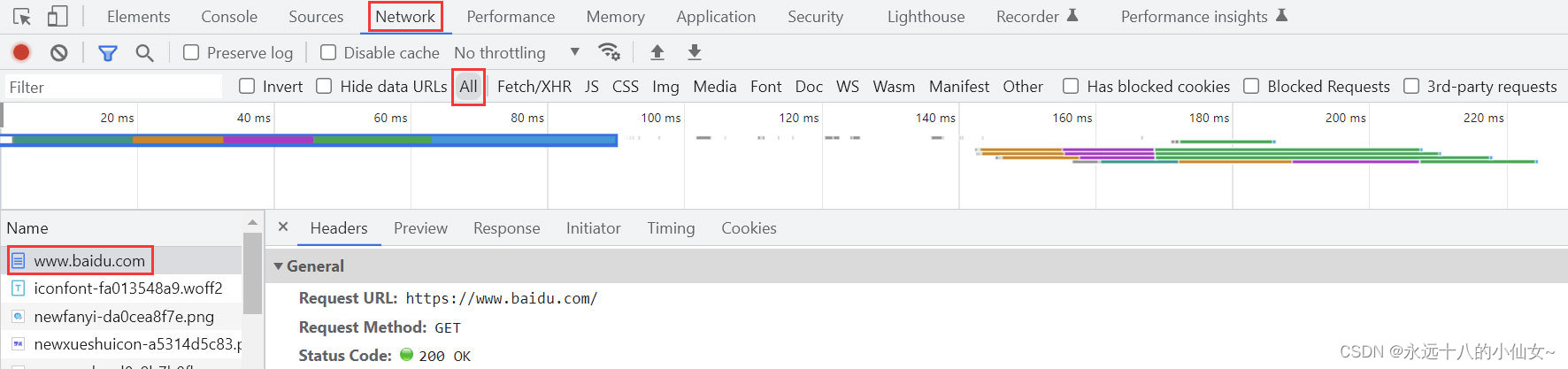The height and width of the screenshot is (369, 1568).
Task: Open the network search magnifier
Action: (144, 53)
